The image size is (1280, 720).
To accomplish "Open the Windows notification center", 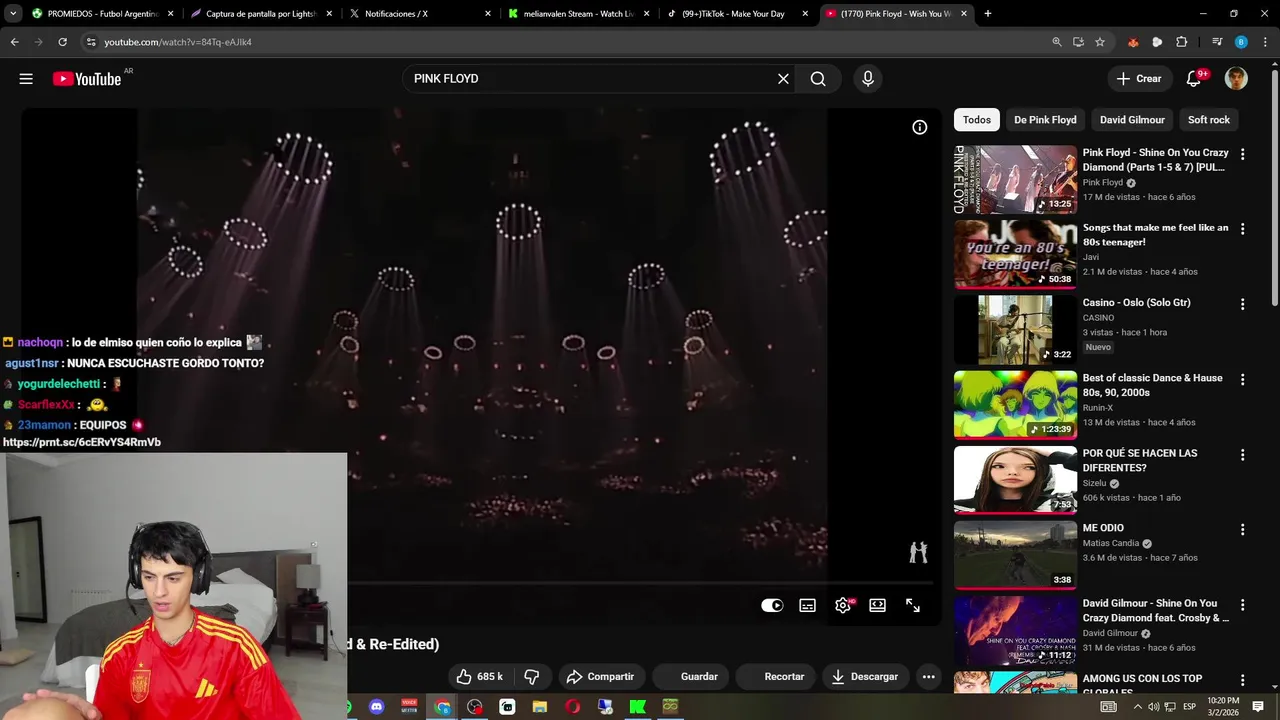I will tap(1258, 707).
